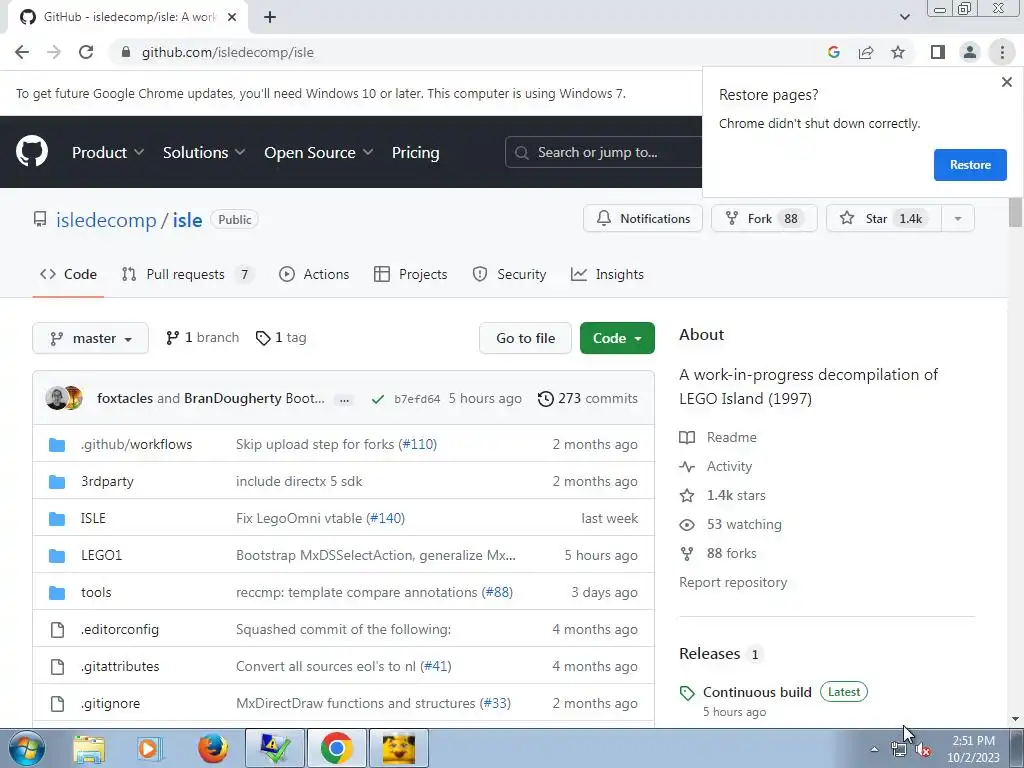View the 1 branch link
1024x768 pixels.
pyautogui.click(x=202, y=338)
